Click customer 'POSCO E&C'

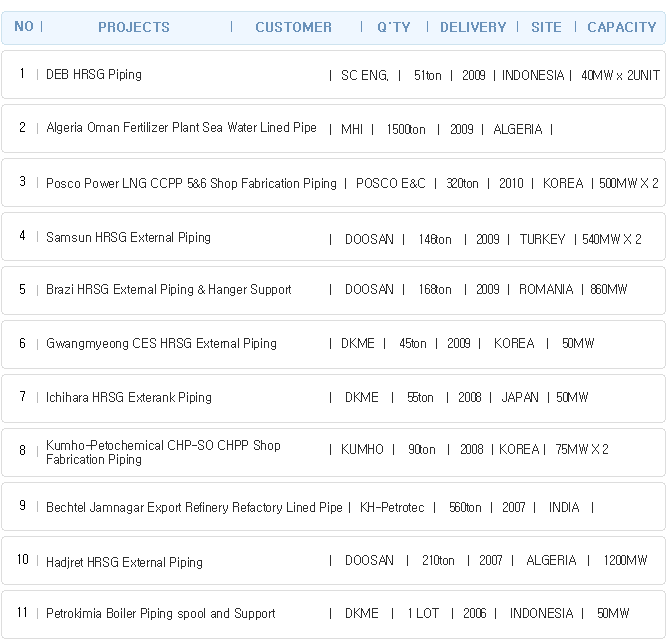391,183
